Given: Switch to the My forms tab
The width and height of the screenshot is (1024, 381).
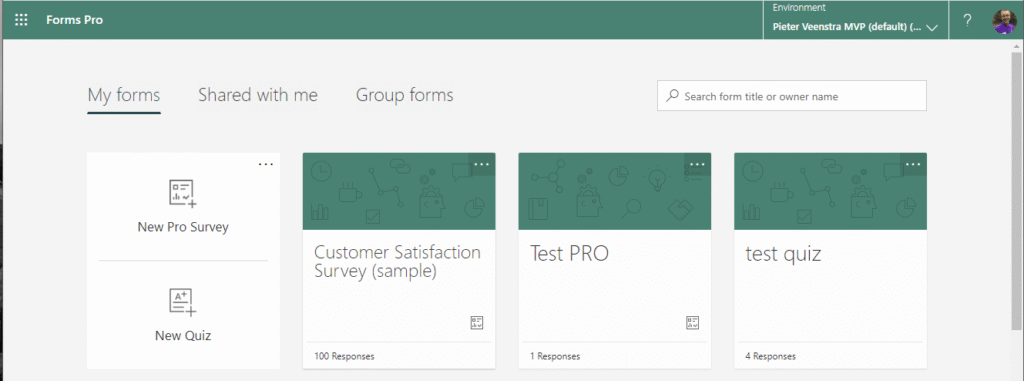Looking at the screenshot, I should pos(124,95).
